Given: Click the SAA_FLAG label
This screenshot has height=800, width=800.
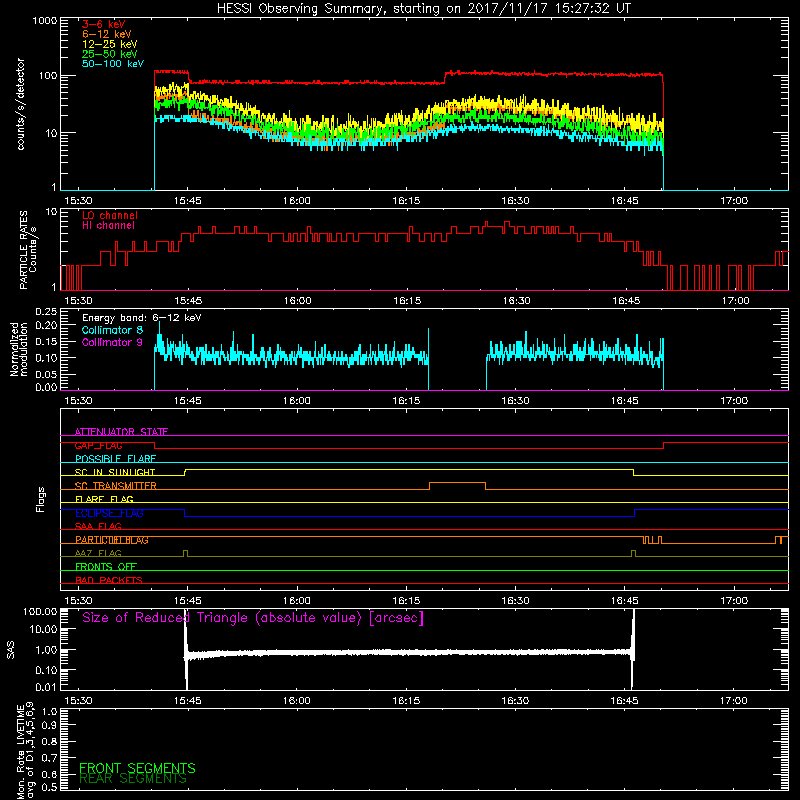Looking at the screenshot, I should (98, 526).
